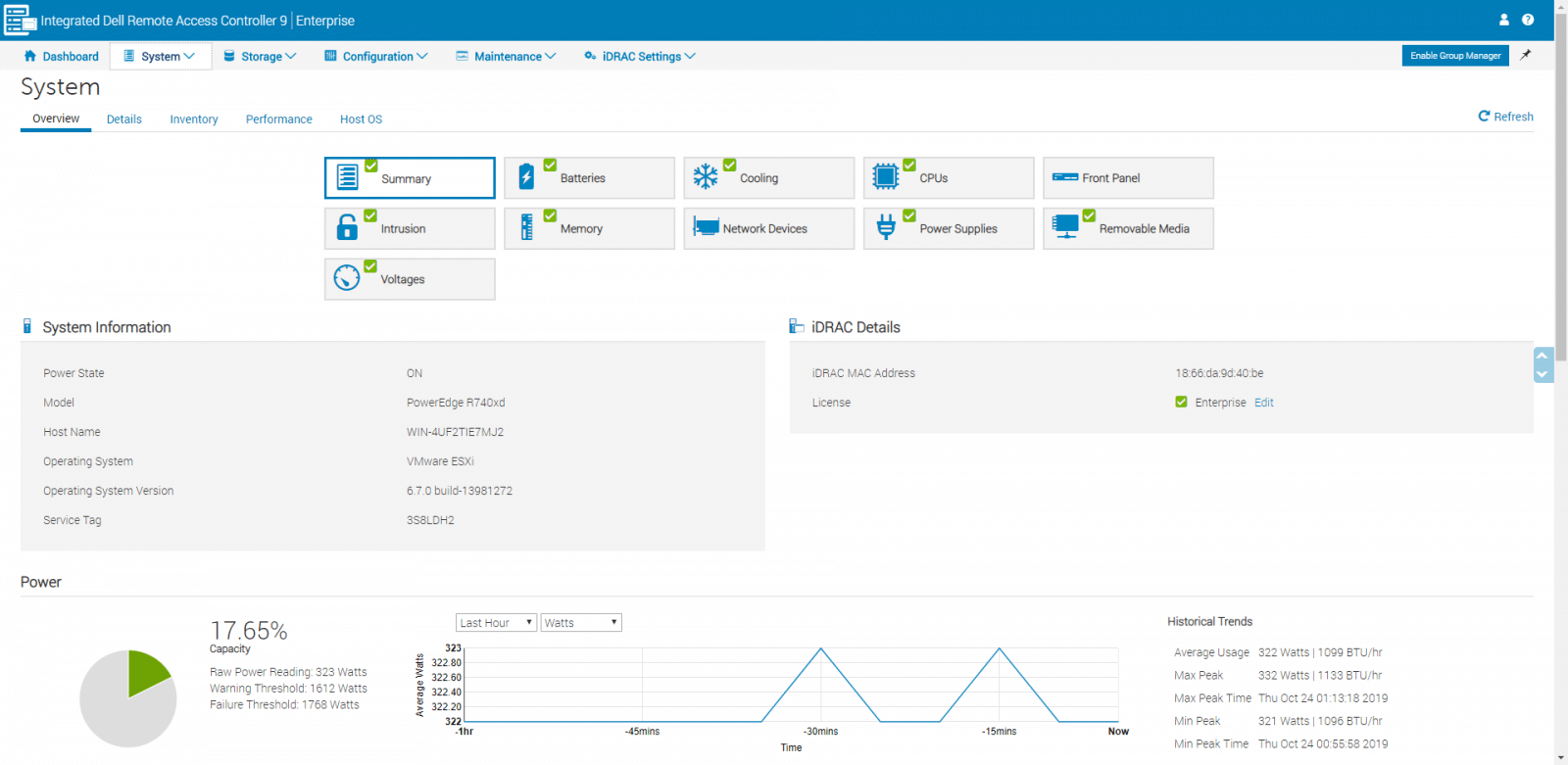Click the Front Panel icon
The width and height of the screenshot is (1568, 765).
[x=1065, y=177]
